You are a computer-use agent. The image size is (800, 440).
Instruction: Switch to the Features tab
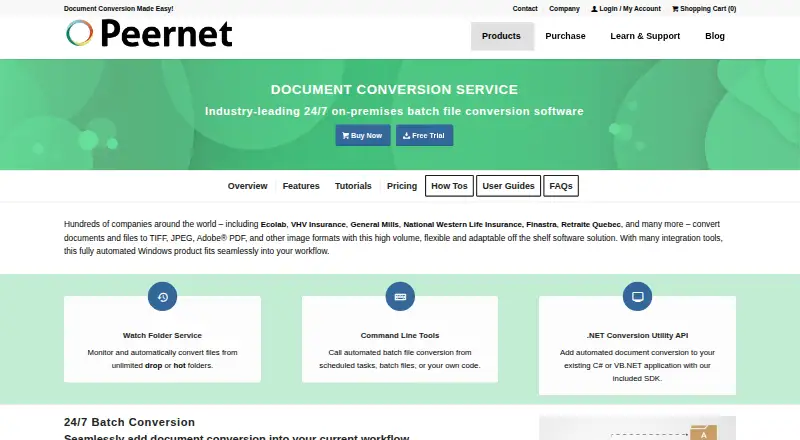301,186
